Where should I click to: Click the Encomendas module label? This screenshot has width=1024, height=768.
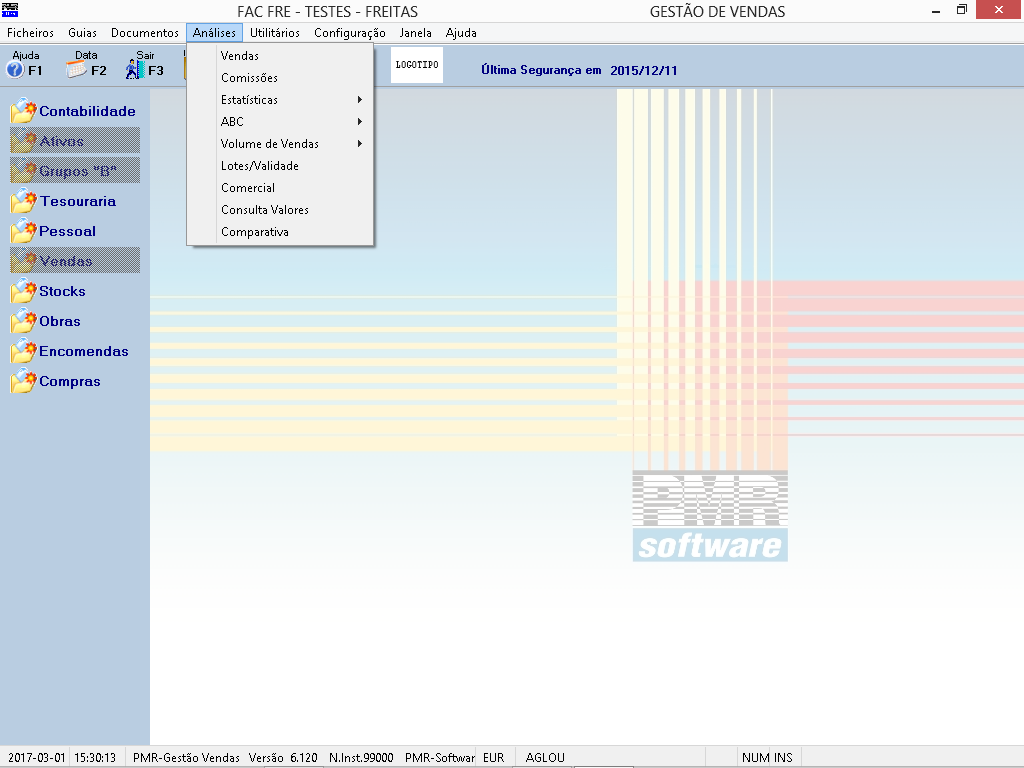84,351
